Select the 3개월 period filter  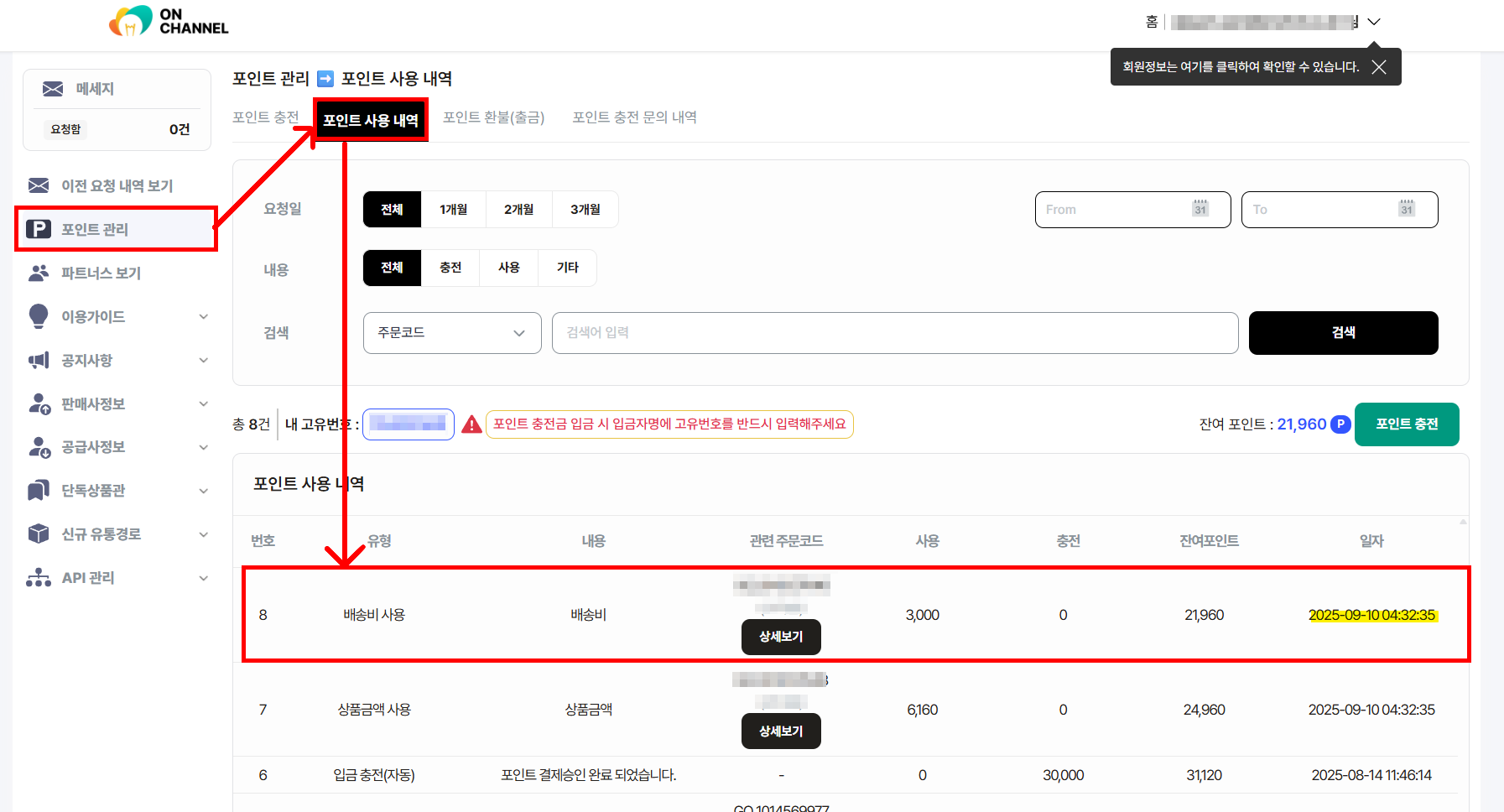click(585, 210)
